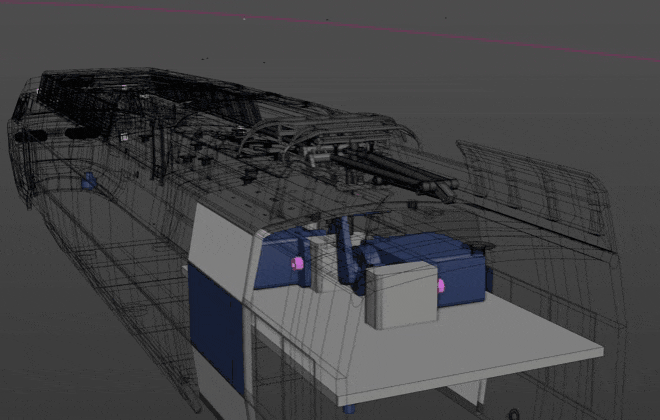The width and height of the screenshot is (660, 420).
Task: Click the magenta horizon axis line
Action: [400, 30]
